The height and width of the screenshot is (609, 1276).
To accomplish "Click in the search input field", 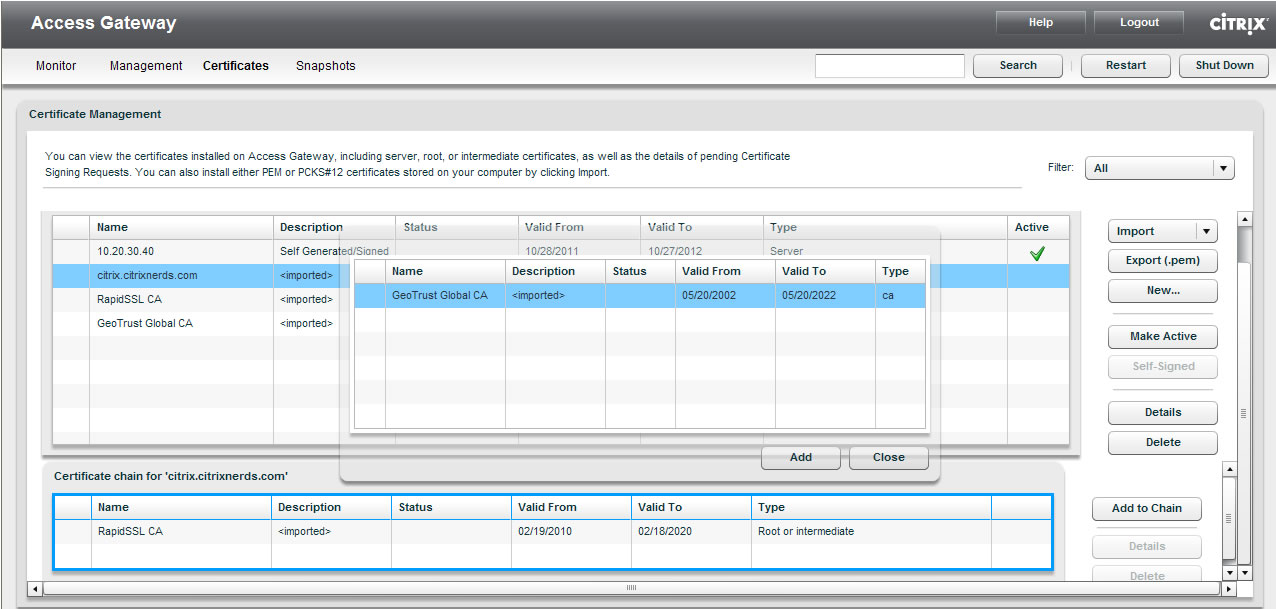I will point(890,66).
